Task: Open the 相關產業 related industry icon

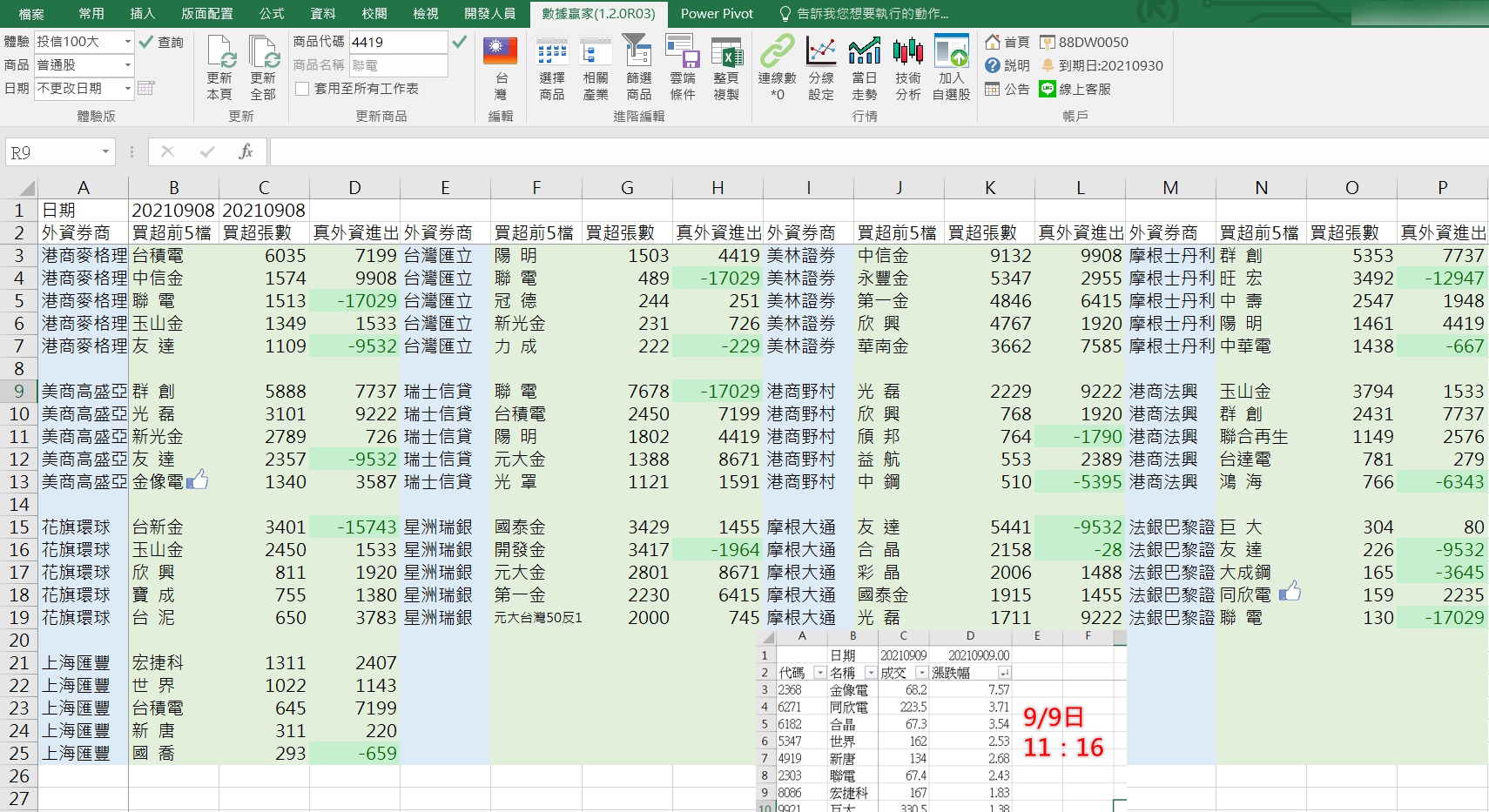Action: click(596, 52)
